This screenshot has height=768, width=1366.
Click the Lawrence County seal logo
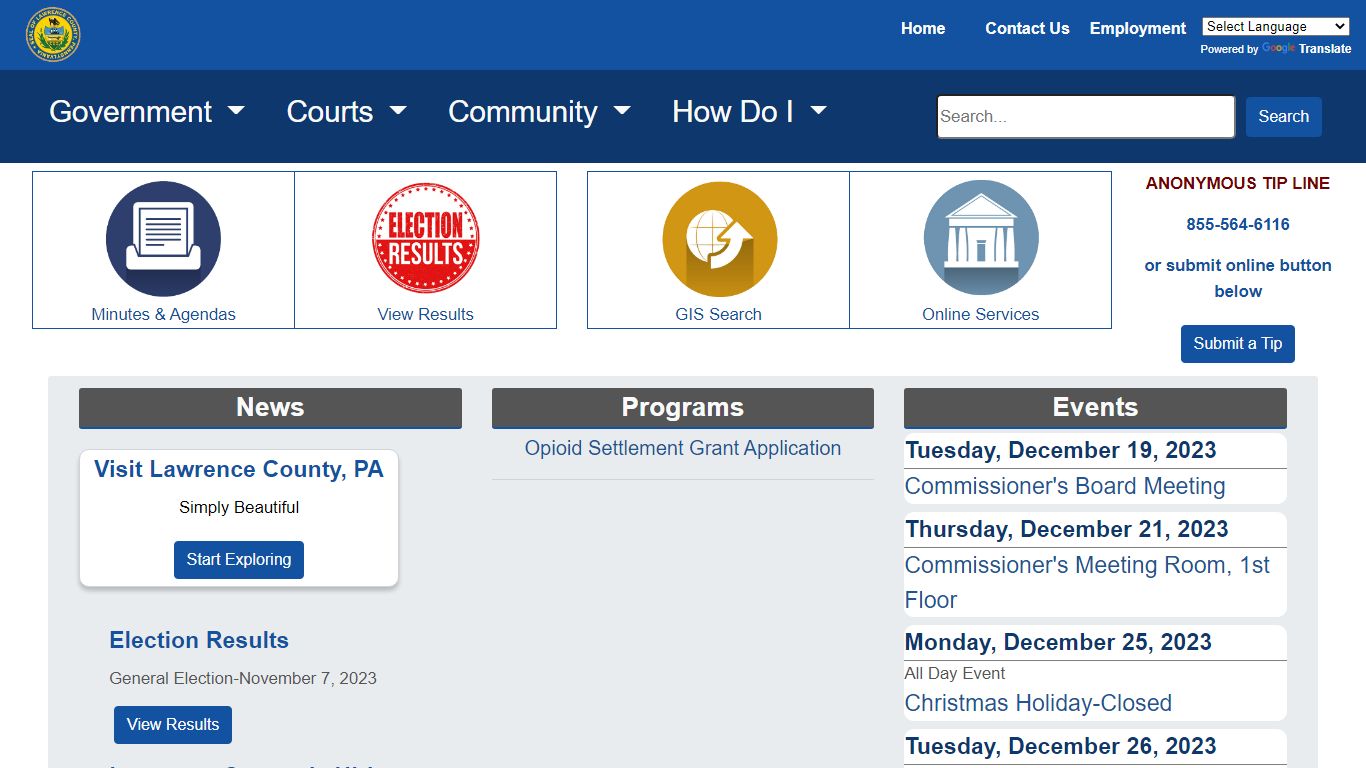tap(53, 35)
